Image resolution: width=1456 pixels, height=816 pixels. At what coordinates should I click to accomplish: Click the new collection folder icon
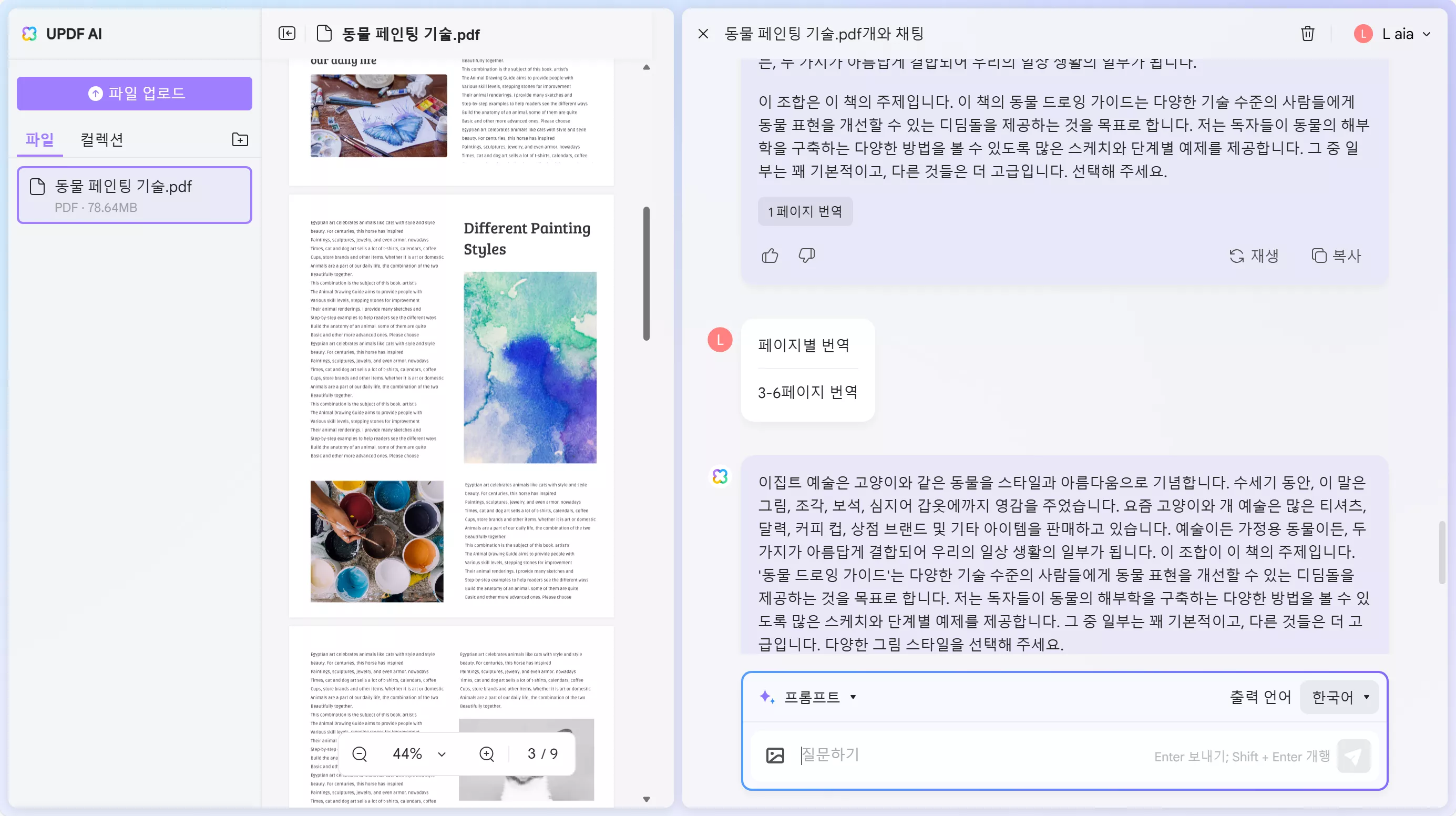click(x=240, y=140)
